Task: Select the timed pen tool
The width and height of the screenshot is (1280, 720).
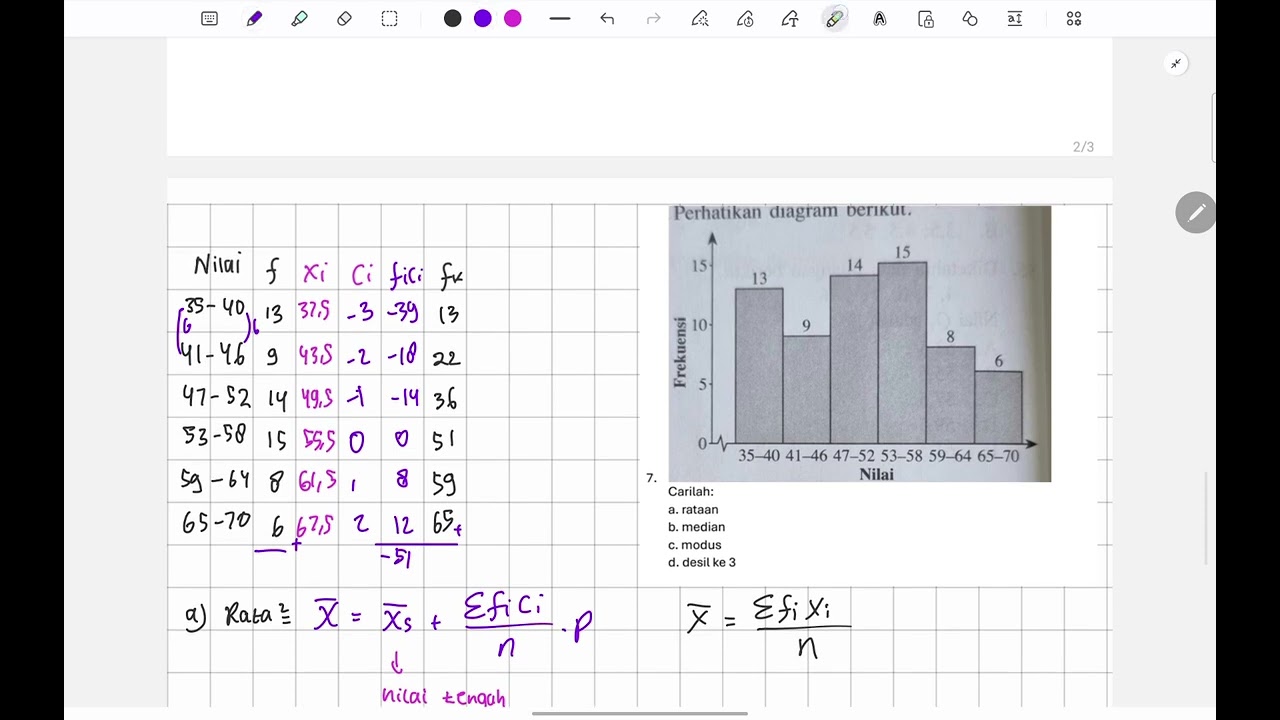Action: (x=745, y=19)
